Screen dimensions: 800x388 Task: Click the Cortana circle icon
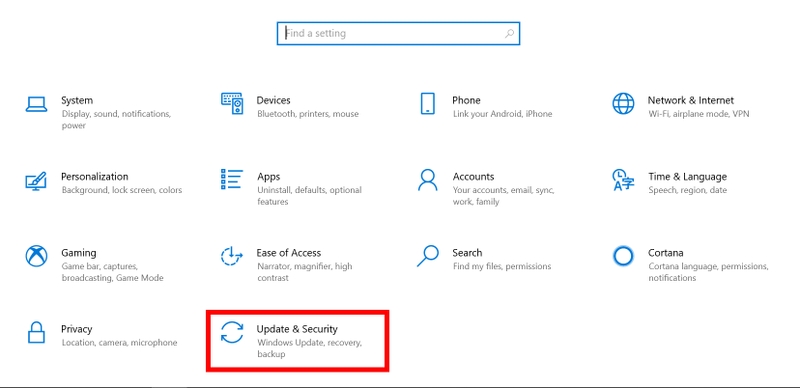pos(623,256)
